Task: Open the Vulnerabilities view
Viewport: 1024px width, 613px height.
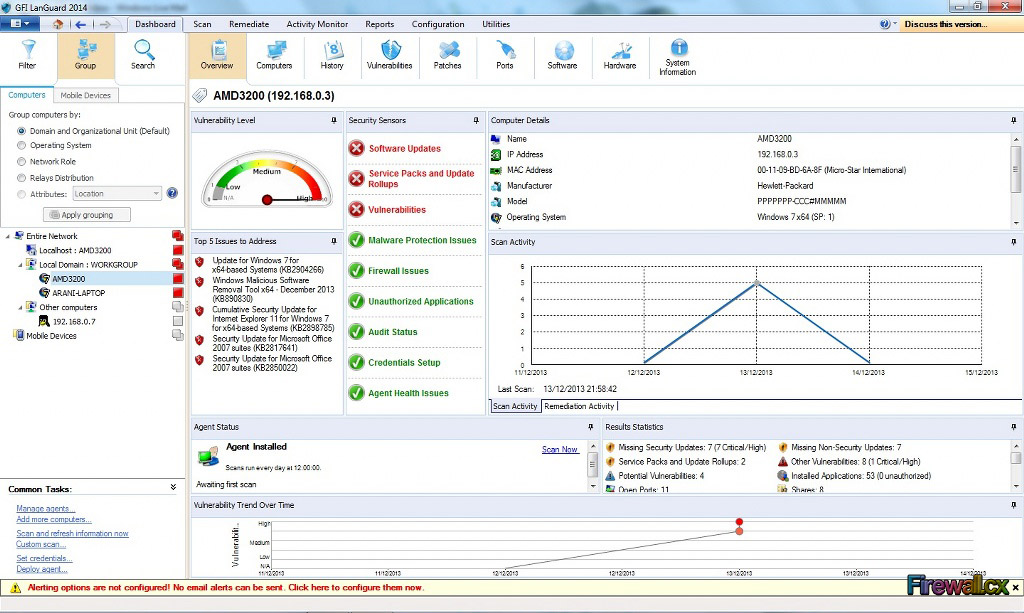Action: (390, 55)
